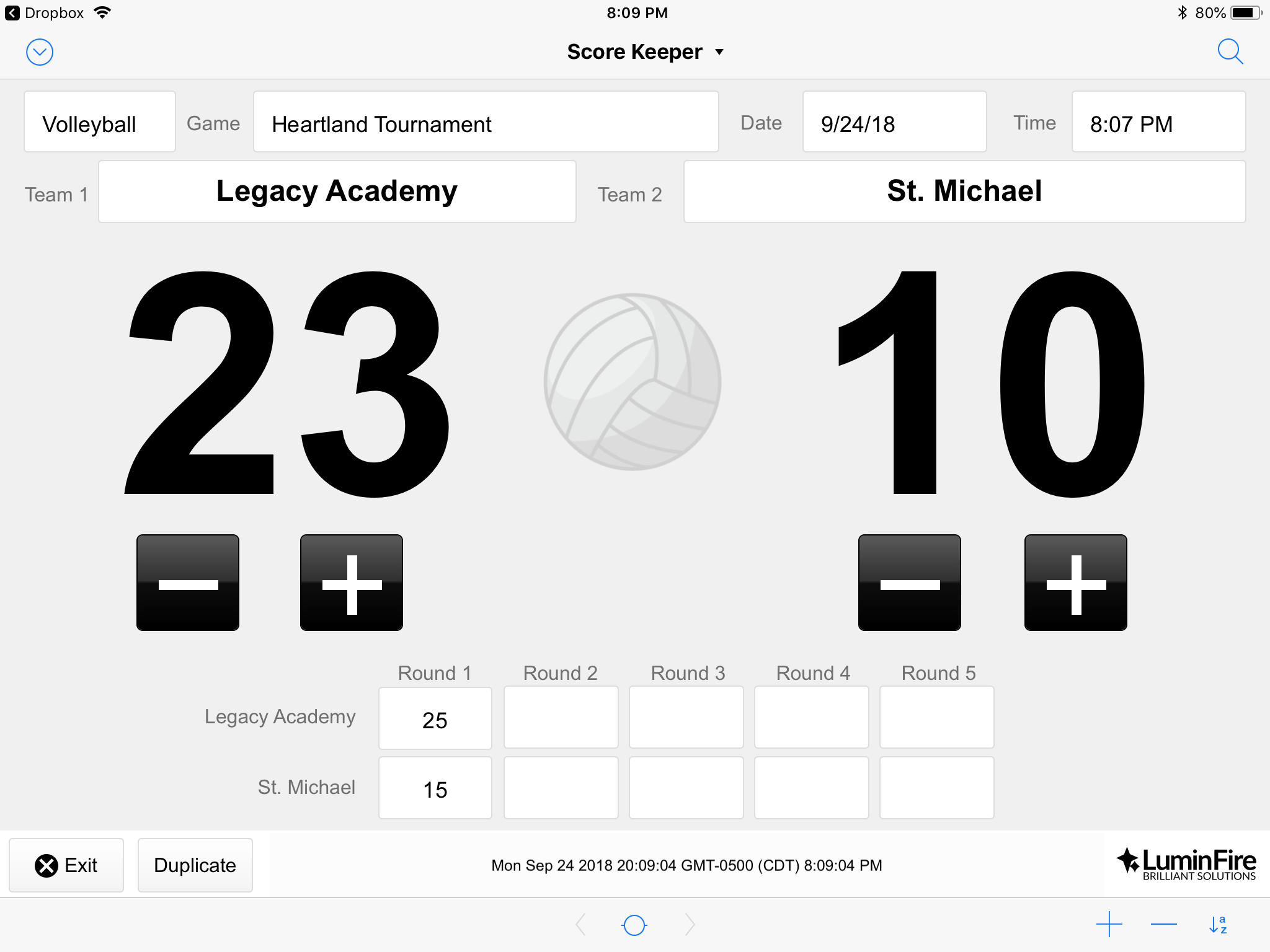The width and height of the screenshot is (1270, 952).
Task: Click Round 2 score cell for Legacy Academy
Action: (x=560, y=717)
